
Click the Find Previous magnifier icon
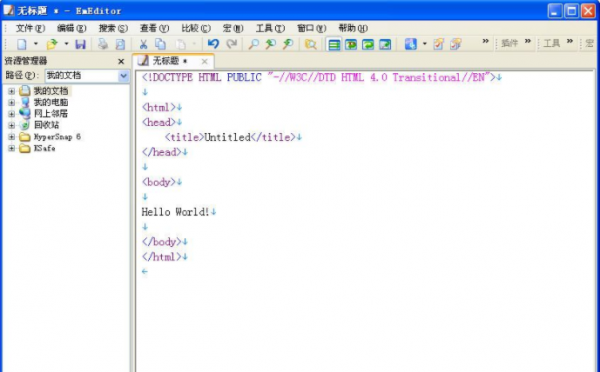pyautogui.click(x=288, y=44)
